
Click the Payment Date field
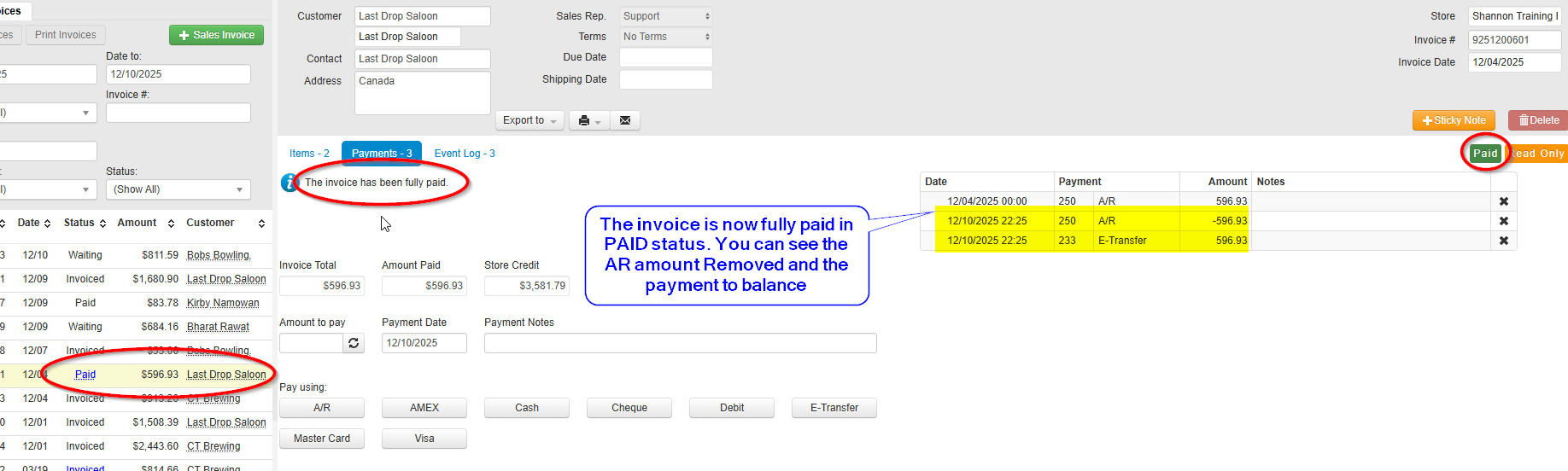click(424, 343)
